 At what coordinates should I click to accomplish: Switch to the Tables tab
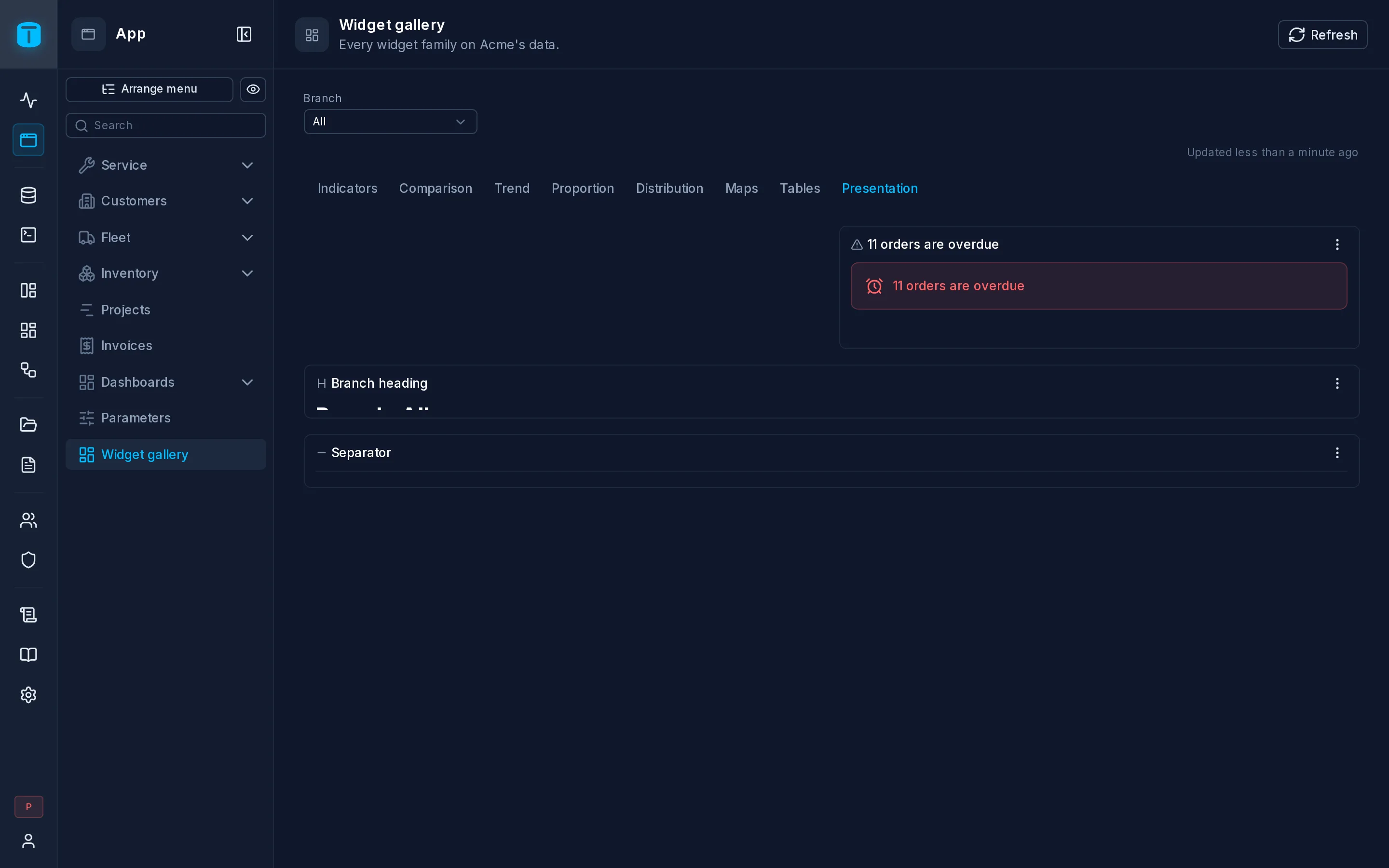point(800,188)
